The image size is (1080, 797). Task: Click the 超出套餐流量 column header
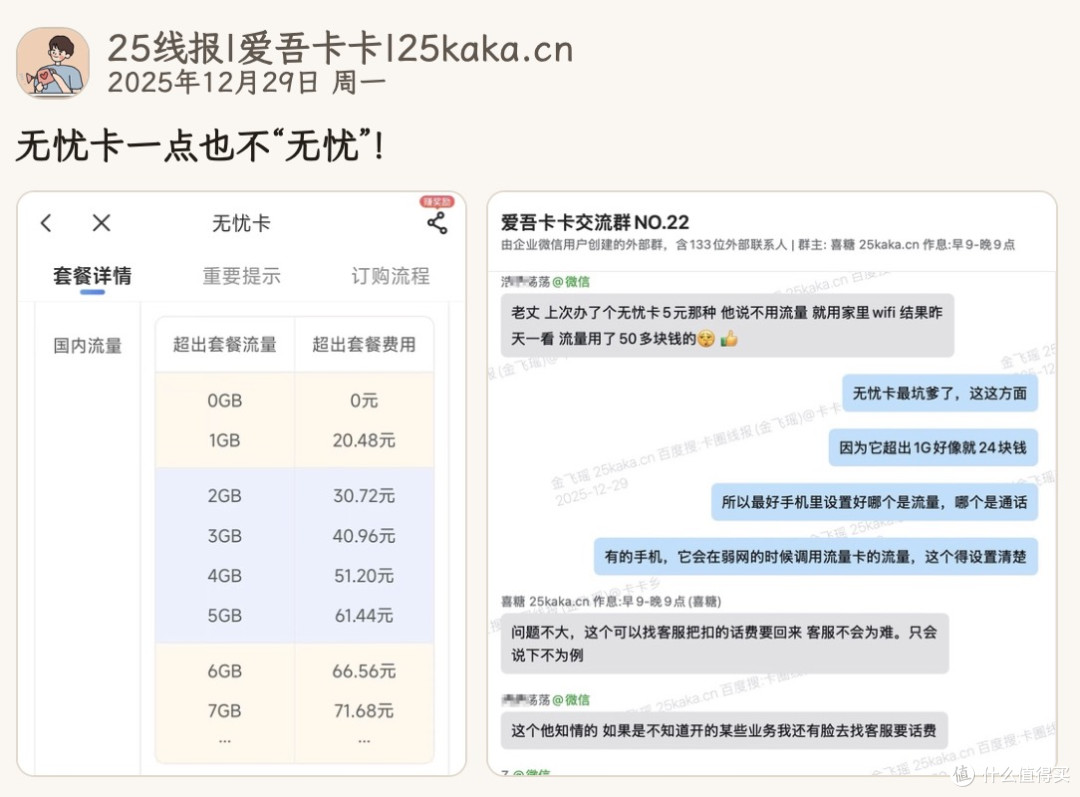point(225,344)
